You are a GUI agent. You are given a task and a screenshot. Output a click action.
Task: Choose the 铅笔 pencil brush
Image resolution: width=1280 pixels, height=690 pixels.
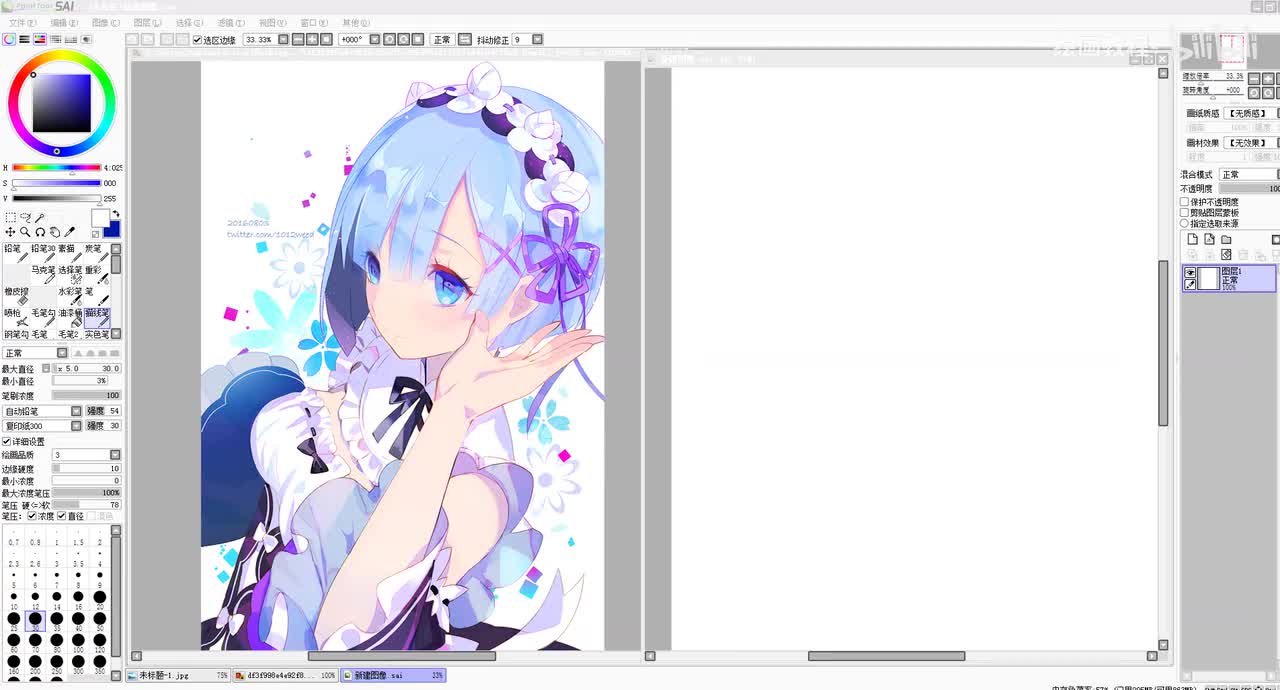point(15,253)
